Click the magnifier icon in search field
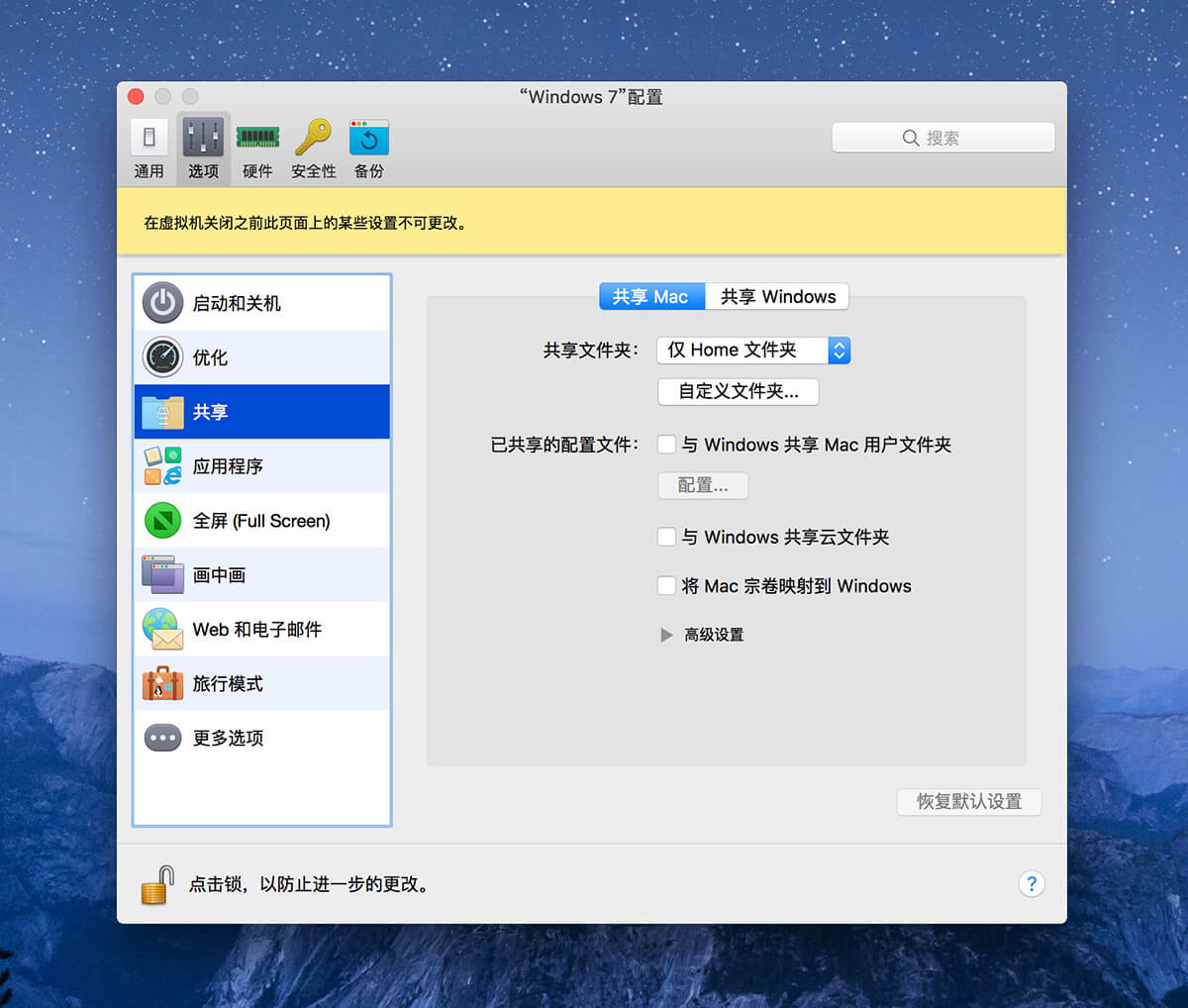 click(x=911, y=138)
